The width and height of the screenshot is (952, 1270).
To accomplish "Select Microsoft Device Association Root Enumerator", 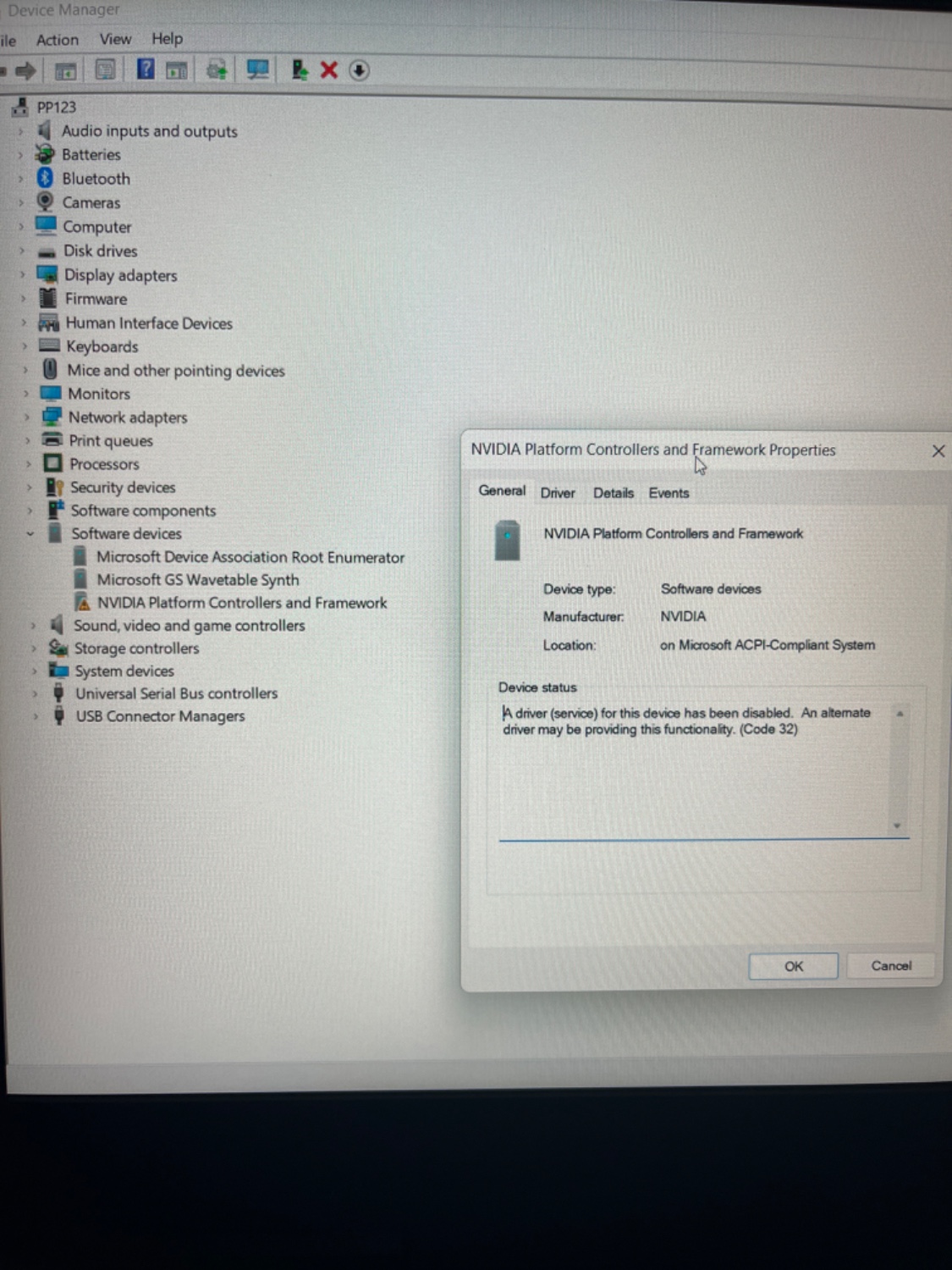I will [x=250, y=557].
